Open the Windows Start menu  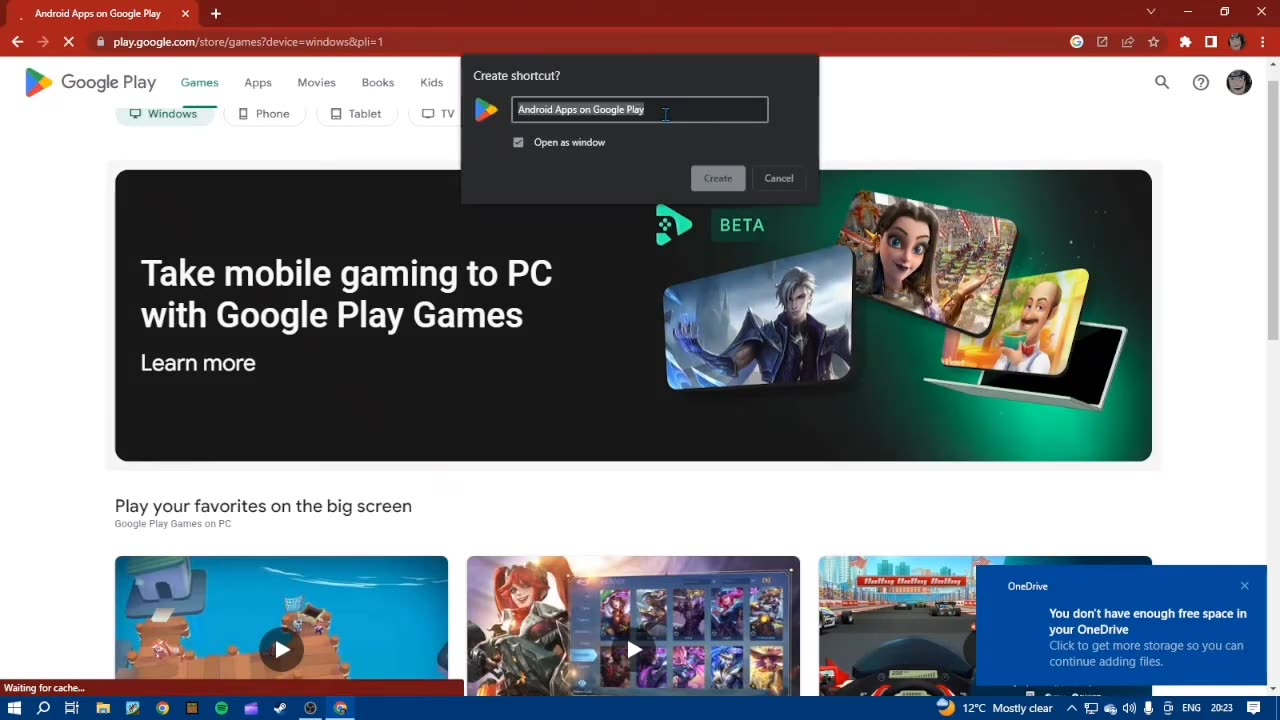point(14,708)
